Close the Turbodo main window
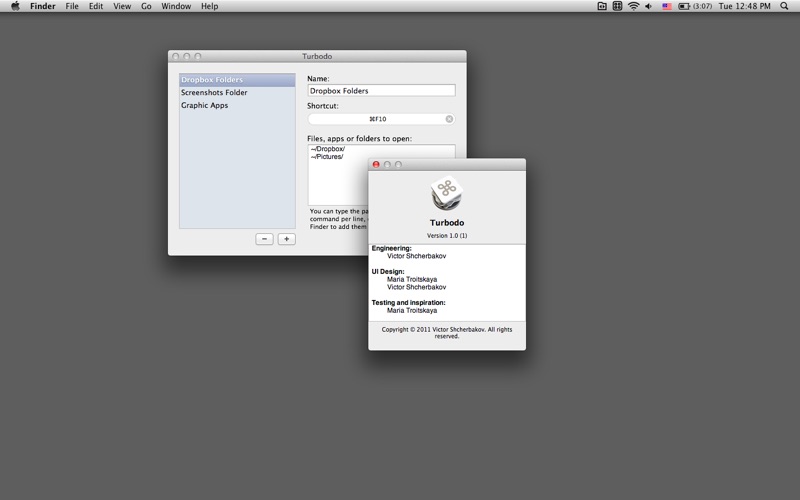This screenshot has width=800, height=500. point(176,56)
